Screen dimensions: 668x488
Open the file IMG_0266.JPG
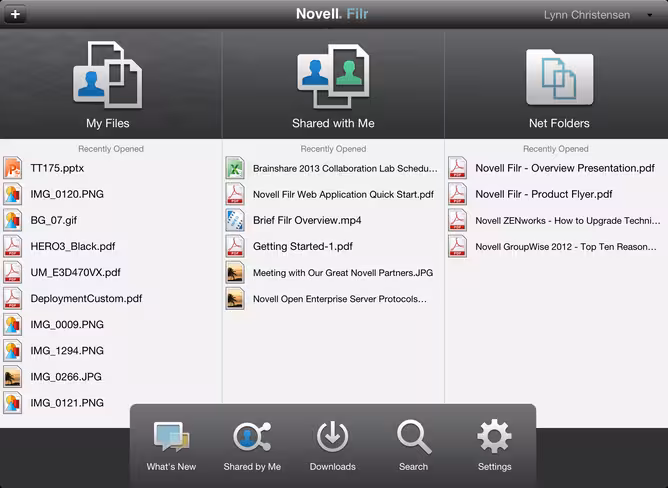66,377
